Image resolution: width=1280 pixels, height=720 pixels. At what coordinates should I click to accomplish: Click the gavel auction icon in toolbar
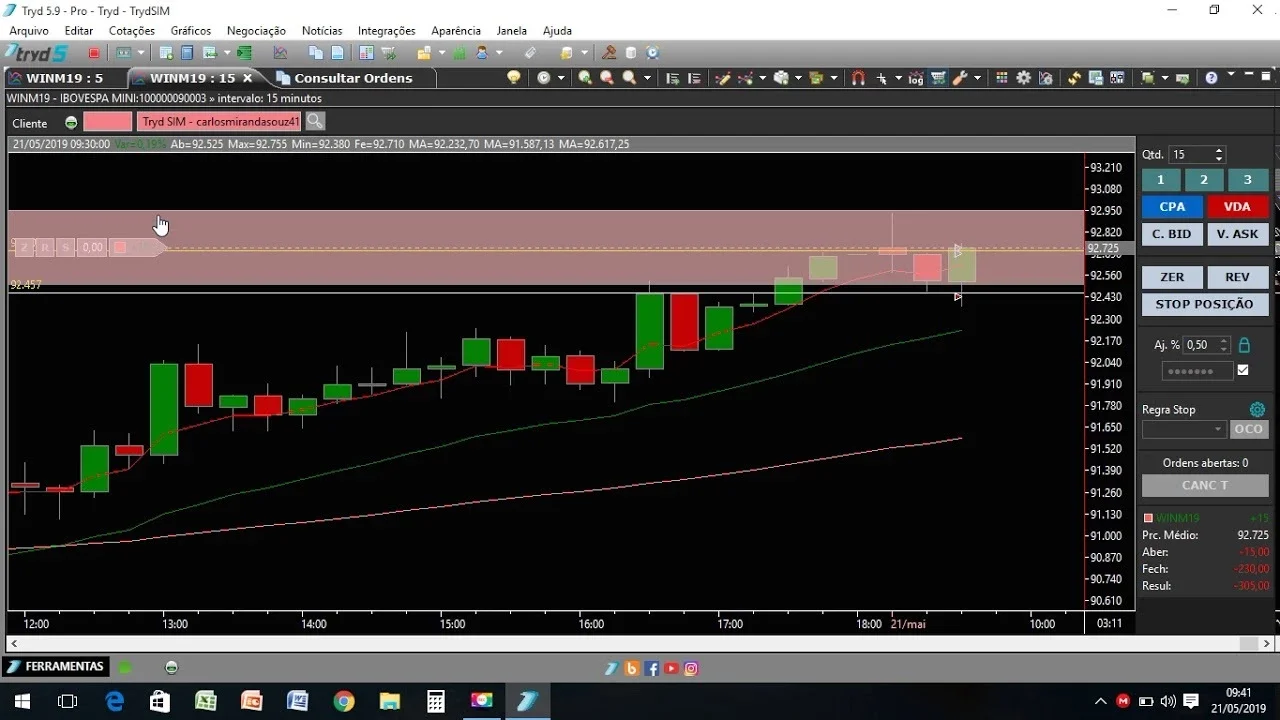[x=609, y=53]
